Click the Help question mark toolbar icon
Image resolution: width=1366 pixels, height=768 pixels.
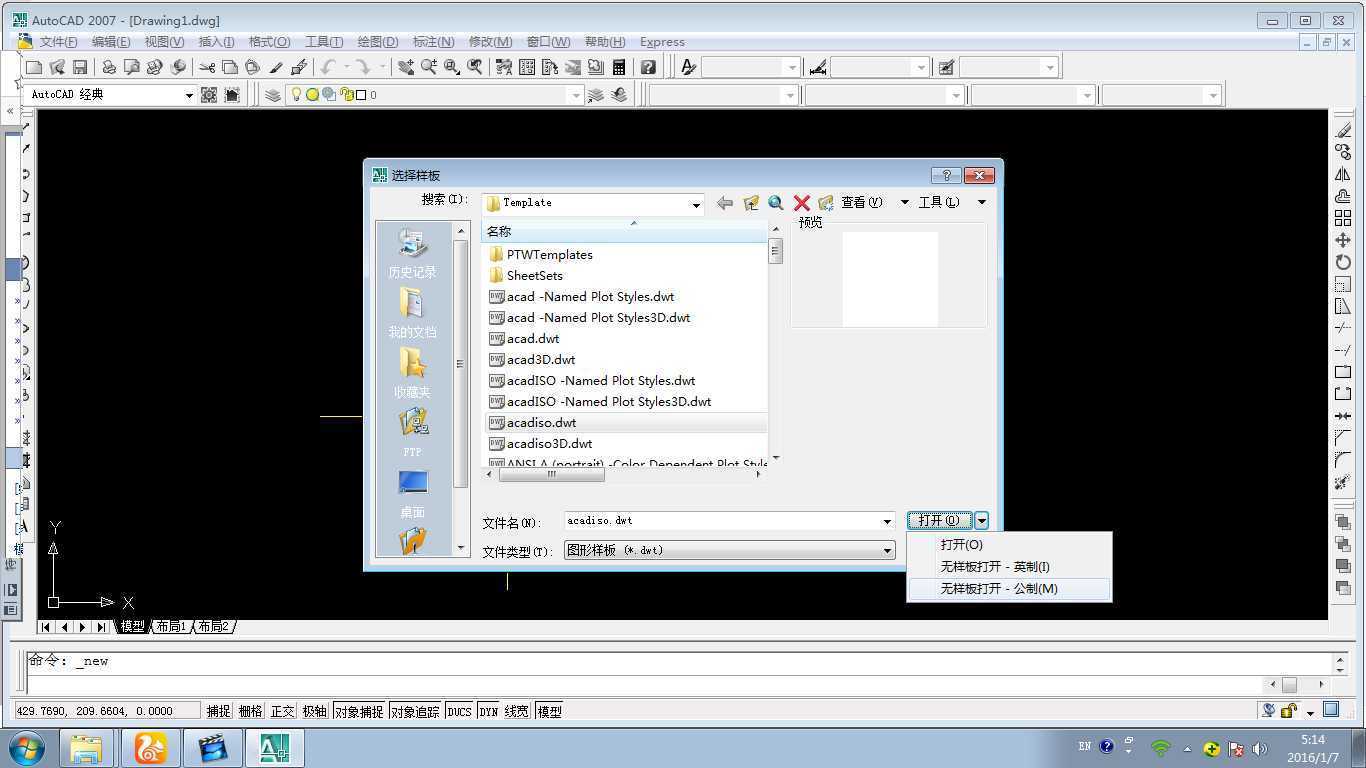coord(648,67)
